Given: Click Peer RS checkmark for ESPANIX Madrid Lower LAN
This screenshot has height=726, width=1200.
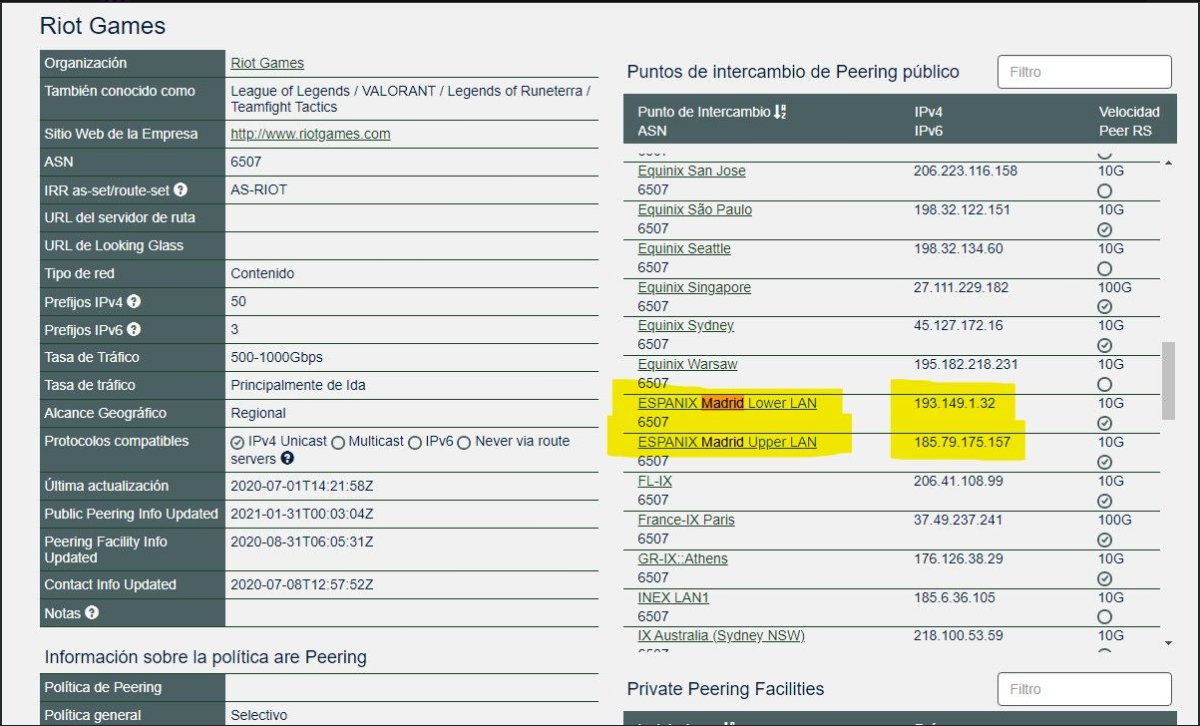Looking at the screenshot, I should point(1105,423).
